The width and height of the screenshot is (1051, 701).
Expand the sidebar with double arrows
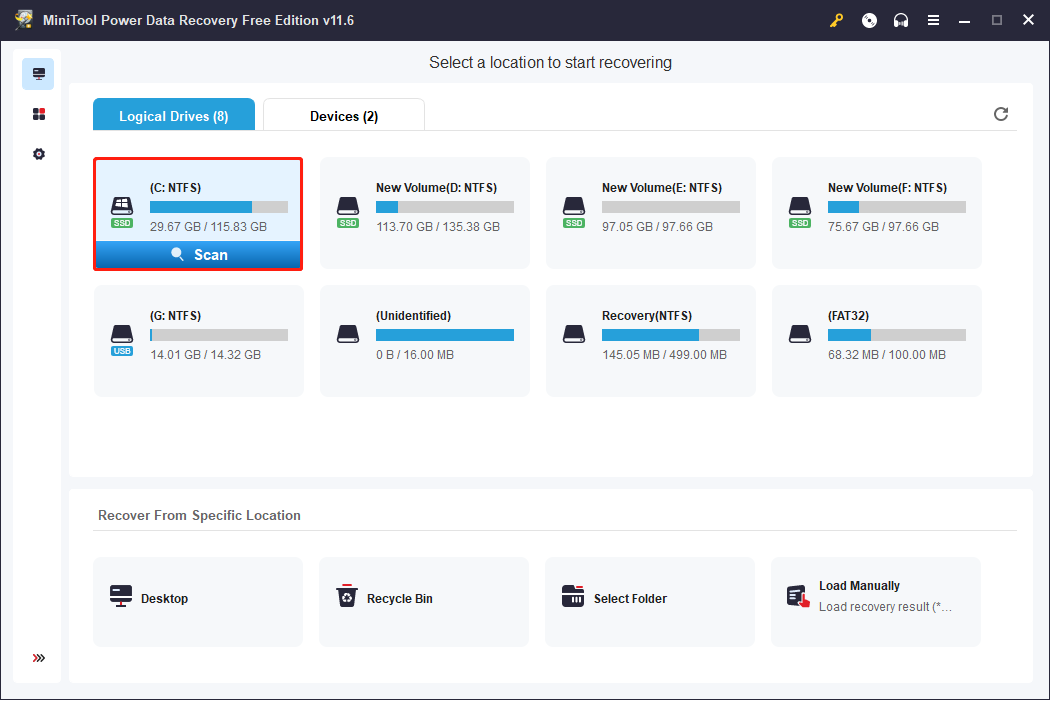point(38,658)
